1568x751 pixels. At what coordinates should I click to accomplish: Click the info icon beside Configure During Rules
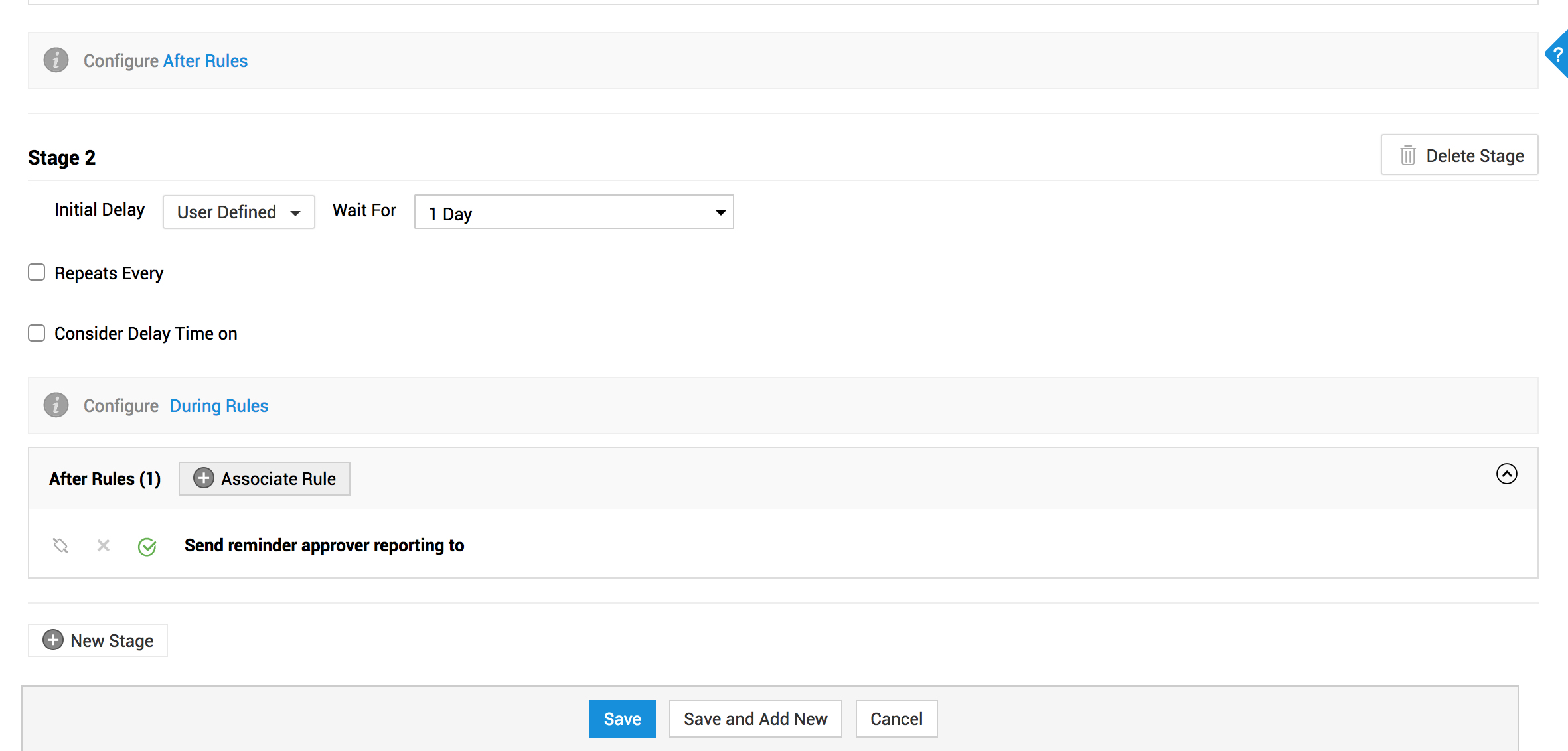pyautogui.click(x=56, y=405)
